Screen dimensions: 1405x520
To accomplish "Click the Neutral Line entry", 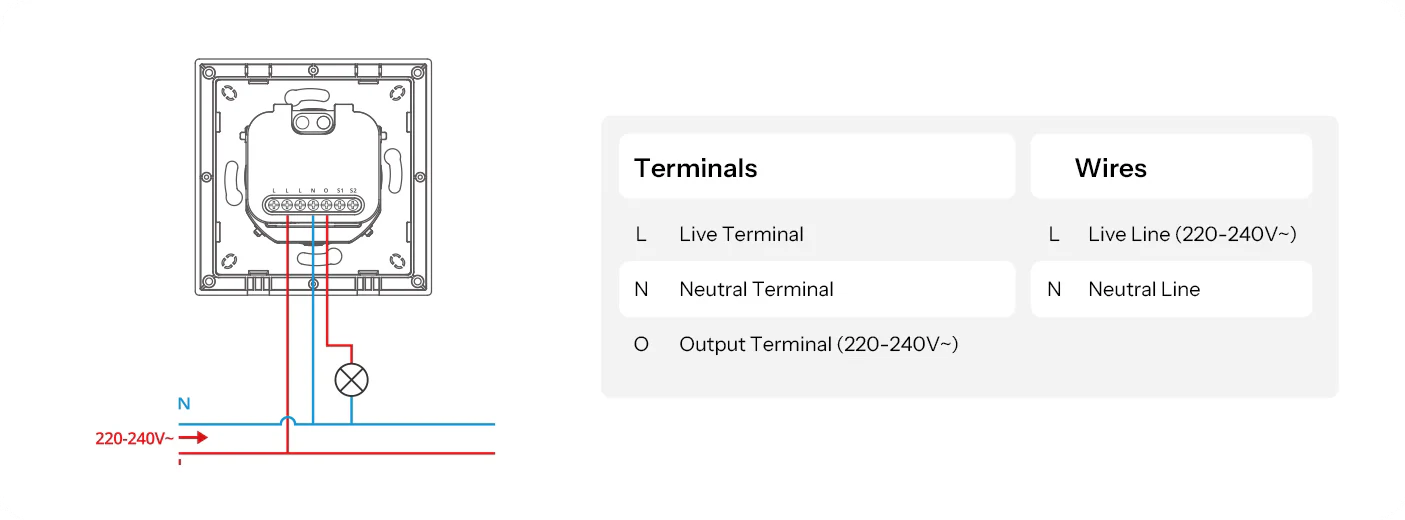I will (x=1144, y=289).
